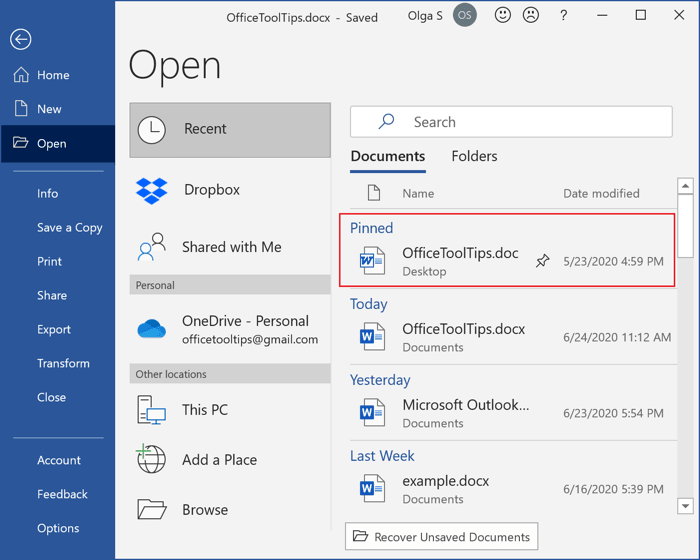
Task: Click the Add a Place globe icon
Action: tap(151, 459)
